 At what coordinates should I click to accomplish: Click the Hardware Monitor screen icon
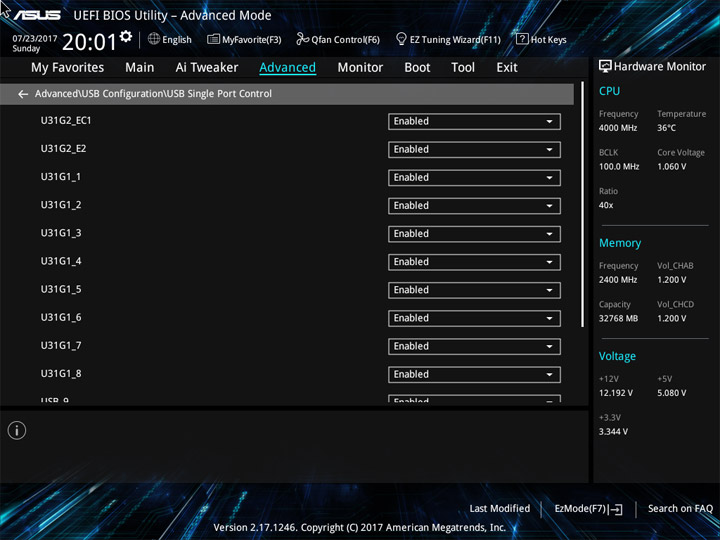605,67
